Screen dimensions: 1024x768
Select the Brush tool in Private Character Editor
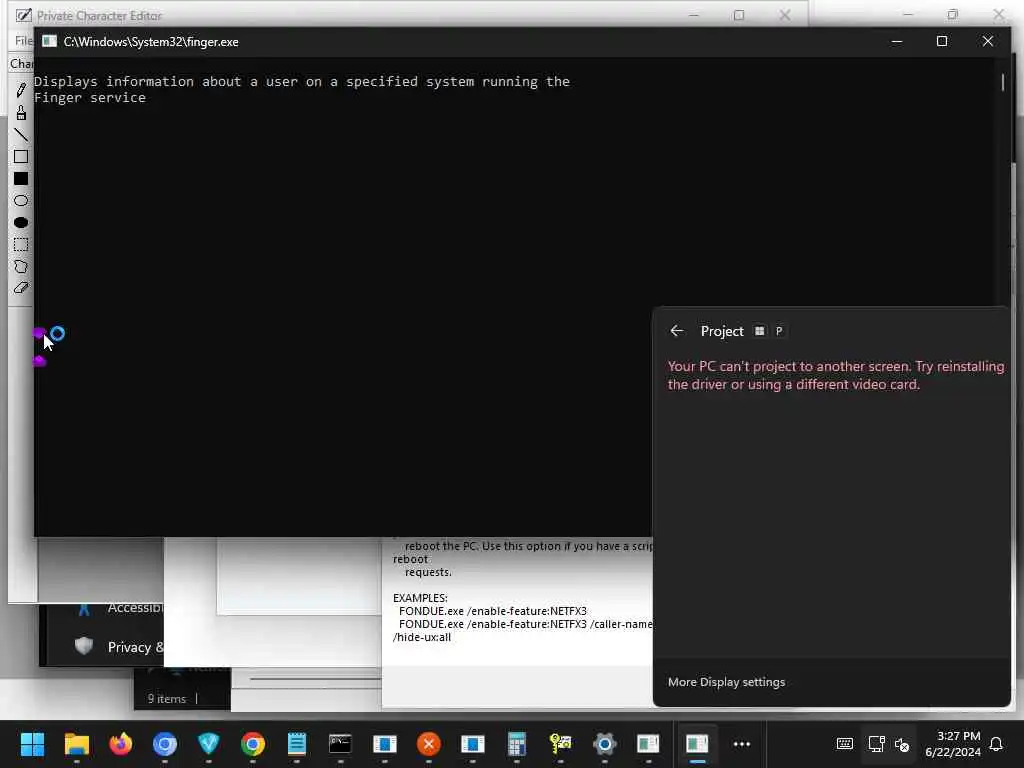pyautogui.click(x=21, y=113)
